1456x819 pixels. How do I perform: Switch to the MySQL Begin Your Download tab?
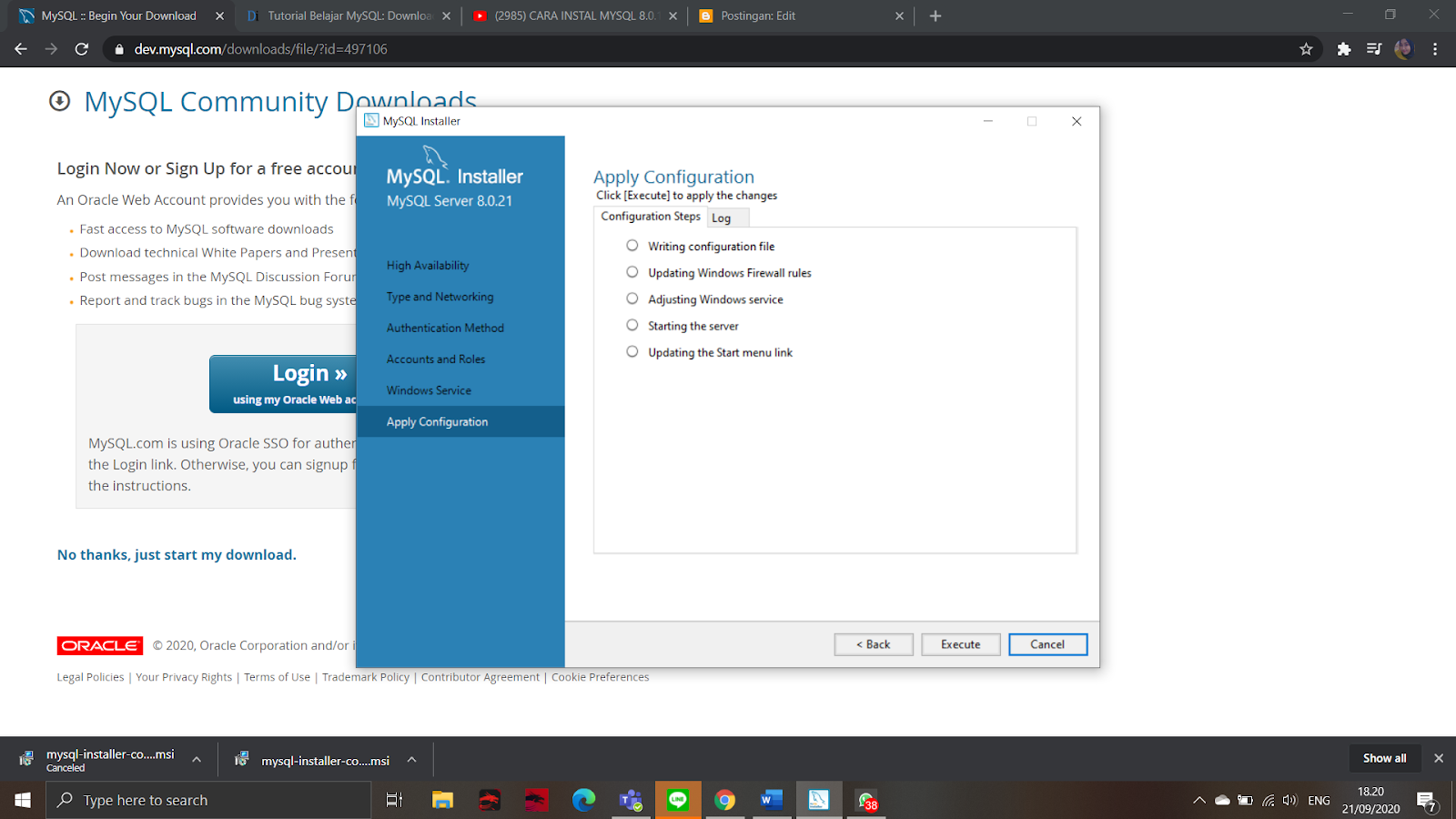point(118,15)
